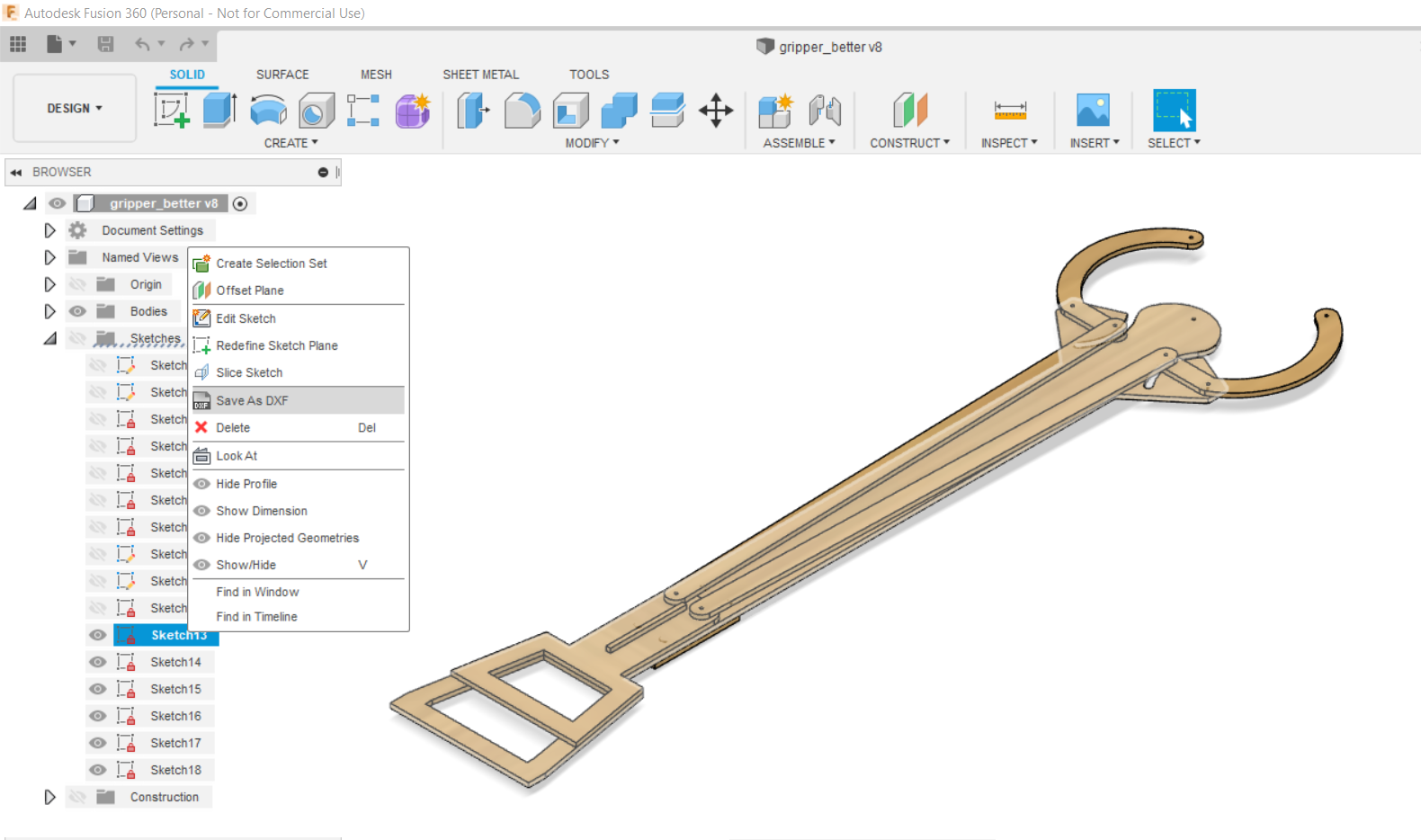Select the Press Pull tool
Viewport: 1421px width, 840px height.
pyautogui.click(x=473, y=111)
